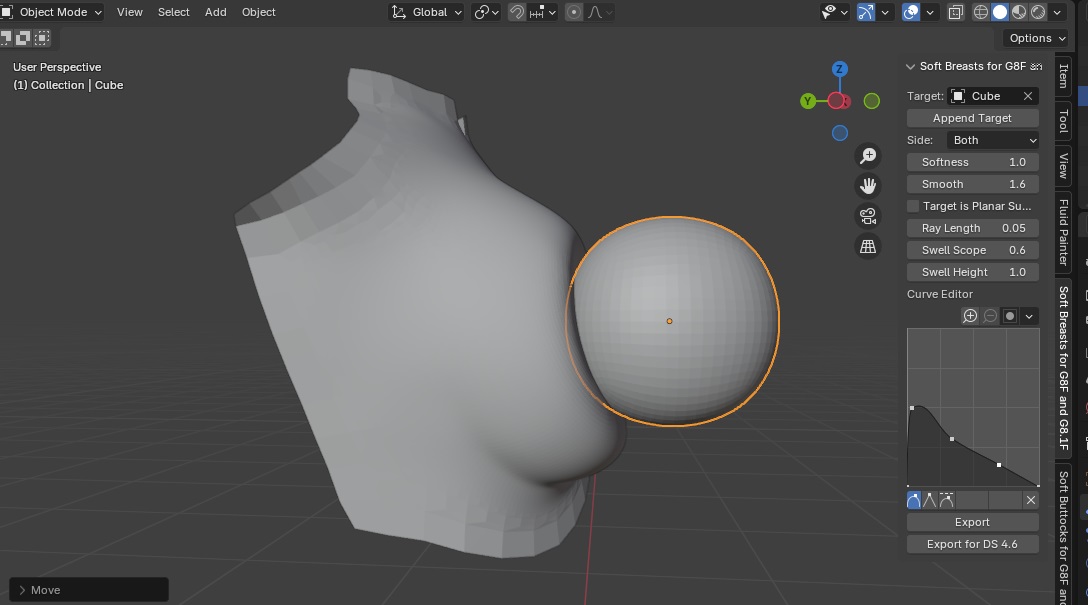1088x605 pixels.
Task: Click the Export for DS 4.6 button
Action: pyautogui.click(x=972, y=545)
